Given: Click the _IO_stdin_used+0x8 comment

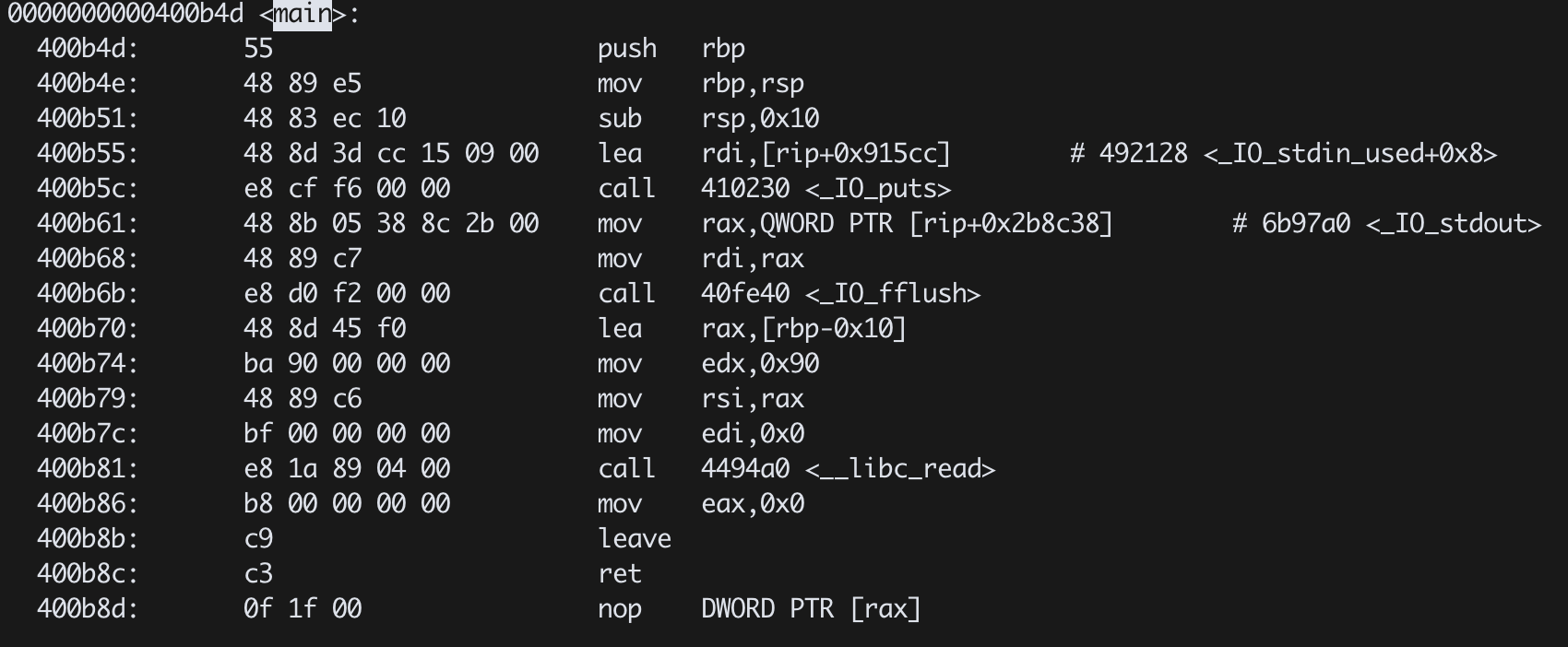Looking at the screenshot, I should point(1284,154).
